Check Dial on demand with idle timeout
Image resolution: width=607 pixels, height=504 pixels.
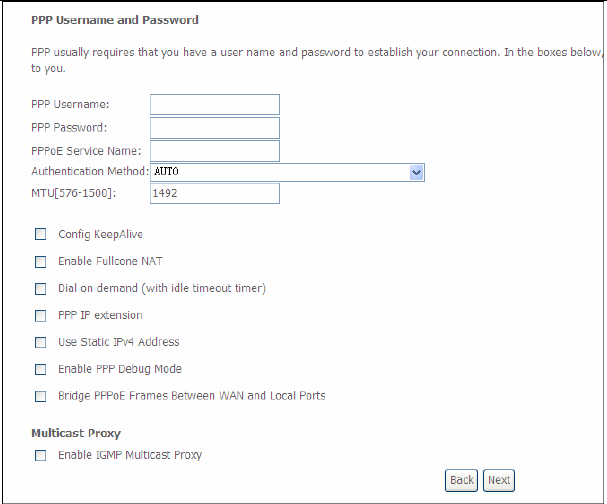40,289
